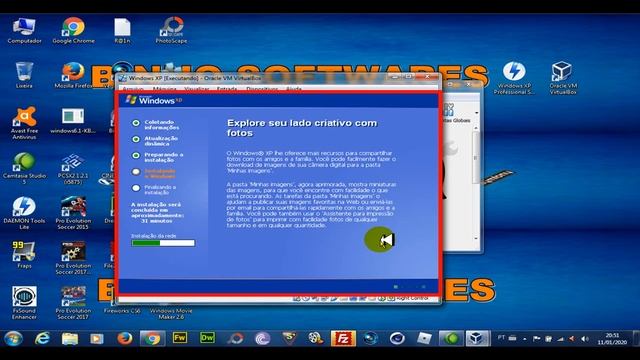Click the Right Control host key indicator

click(412, 298)
